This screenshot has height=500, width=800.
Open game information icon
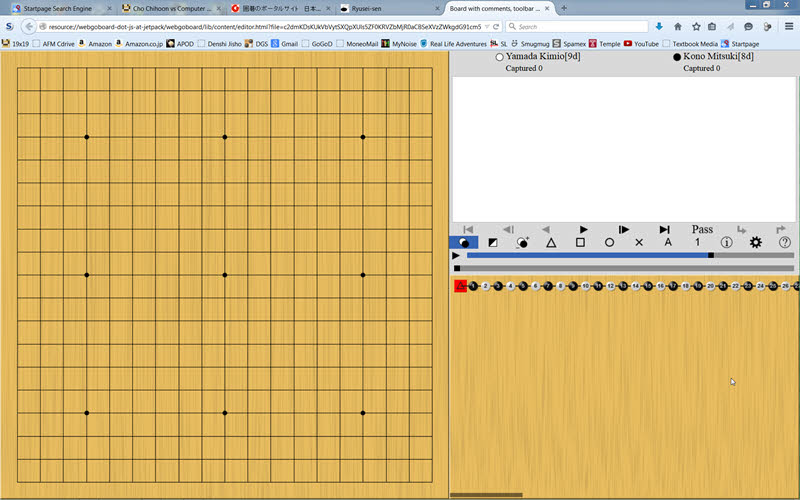click(x=727, y=242)
